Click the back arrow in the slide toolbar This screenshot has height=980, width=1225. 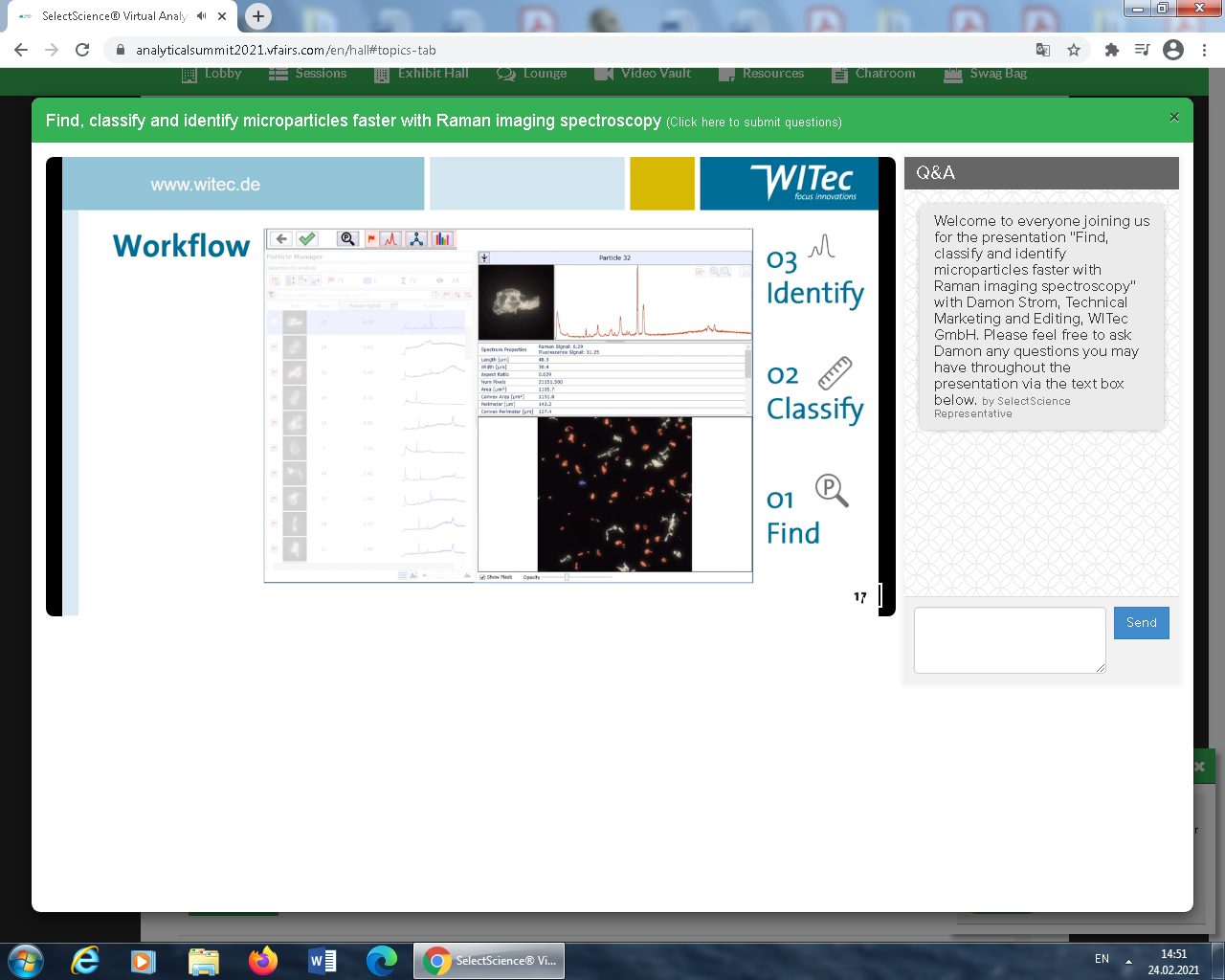[281, 239]
